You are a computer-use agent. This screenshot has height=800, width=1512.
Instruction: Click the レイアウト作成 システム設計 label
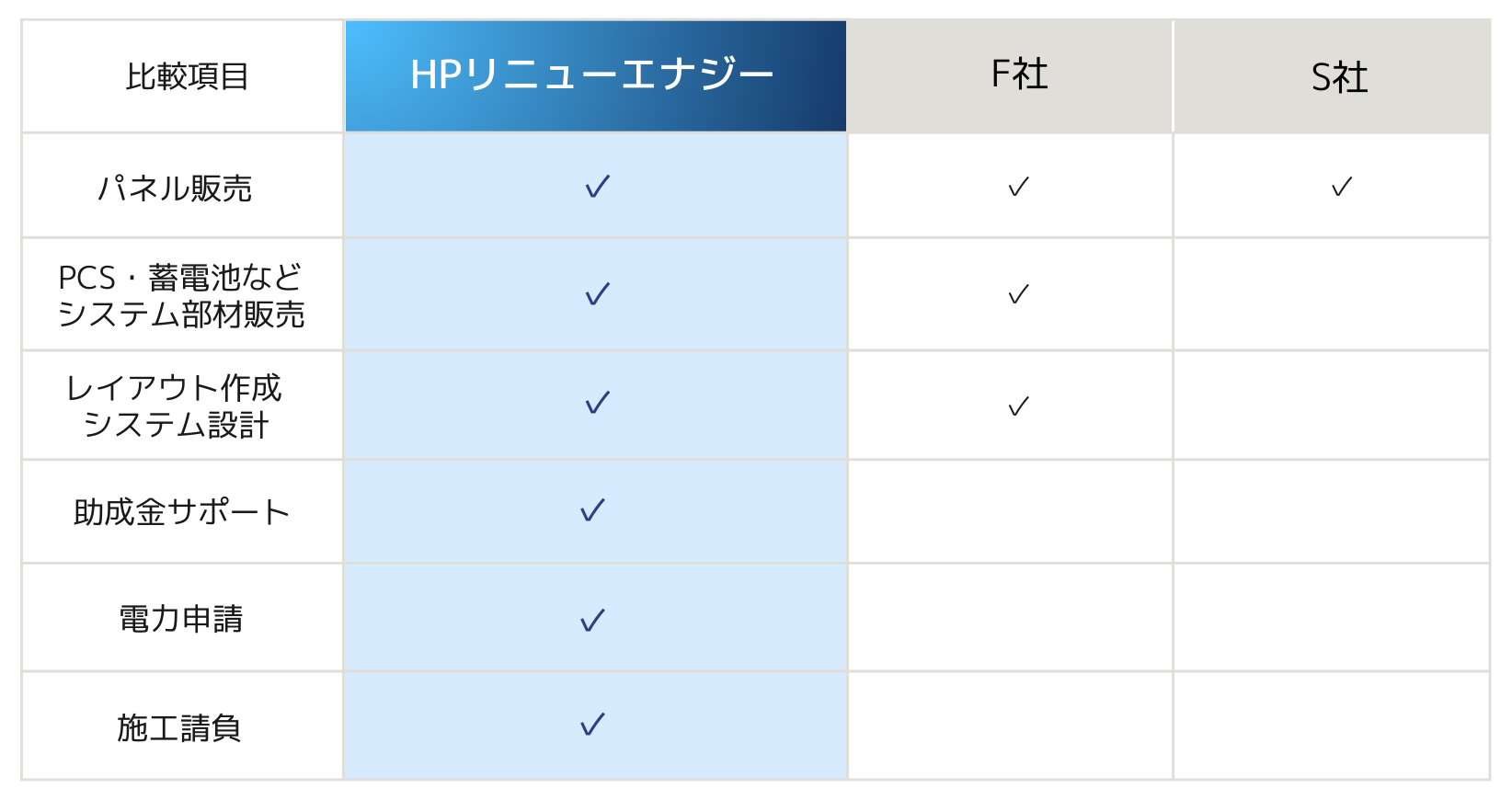(x=175, y=406)
